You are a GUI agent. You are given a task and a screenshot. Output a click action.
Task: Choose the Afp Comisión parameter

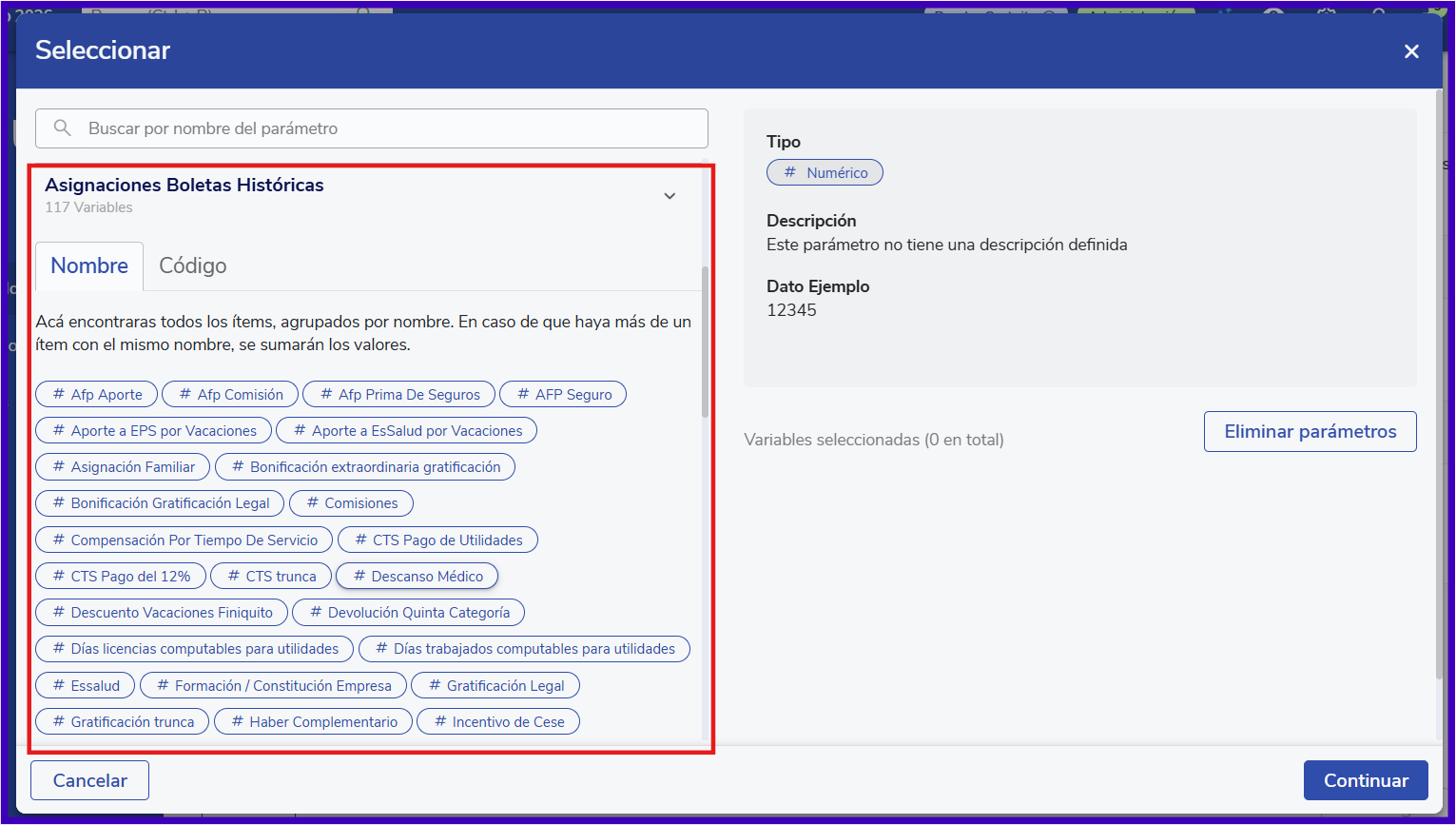[x=230, y=394]
